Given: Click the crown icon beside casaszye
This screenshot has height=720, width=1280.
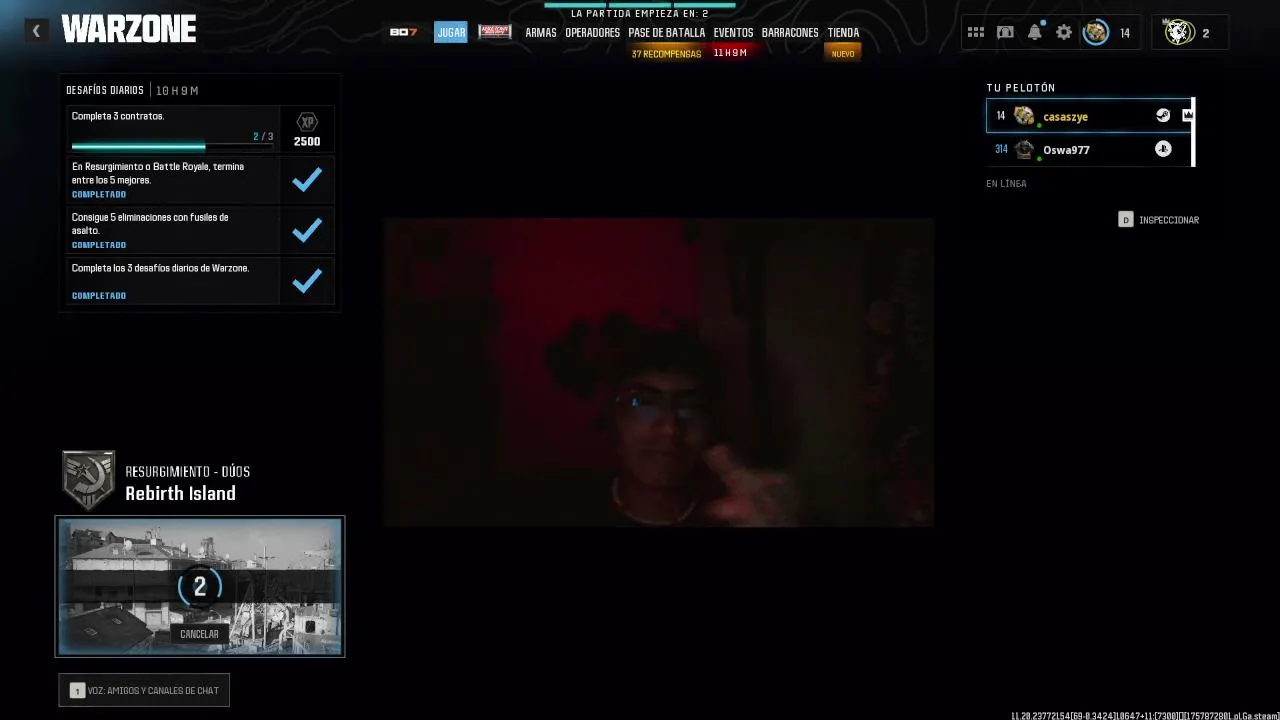Looking at the screenshot, I should click(1187, 115).
